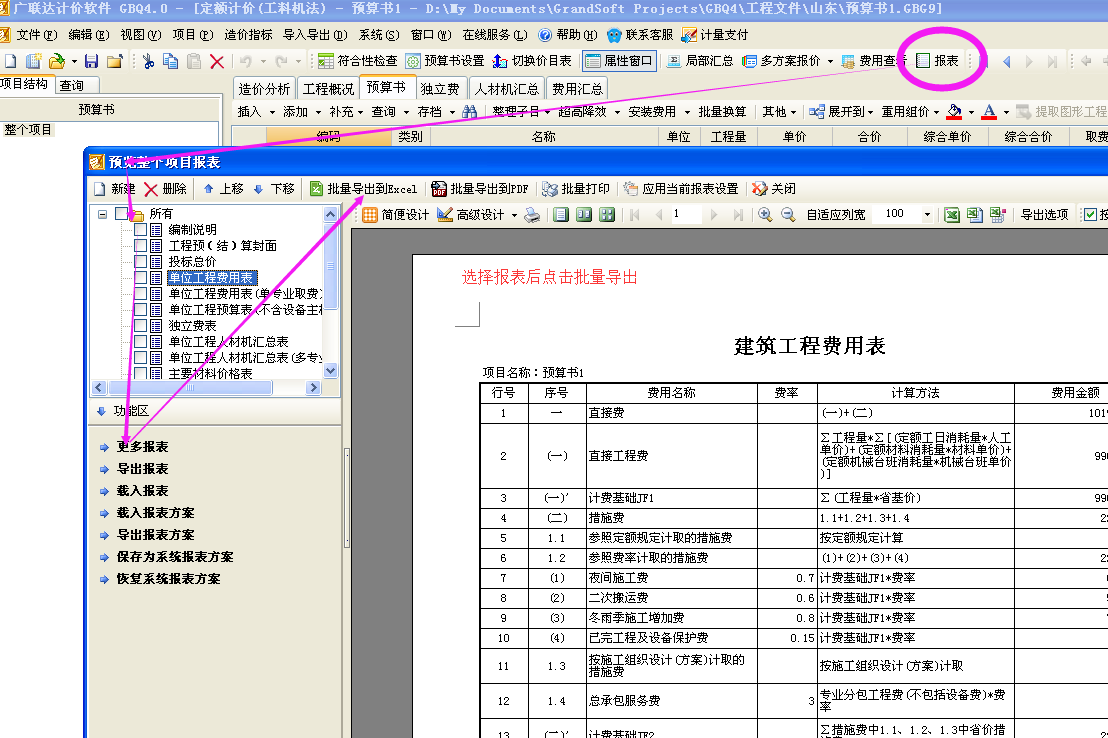The height and width of the screenshot is (738, 1108).
Task: Click 简便设计 simple design button
Action: point(396,214)
